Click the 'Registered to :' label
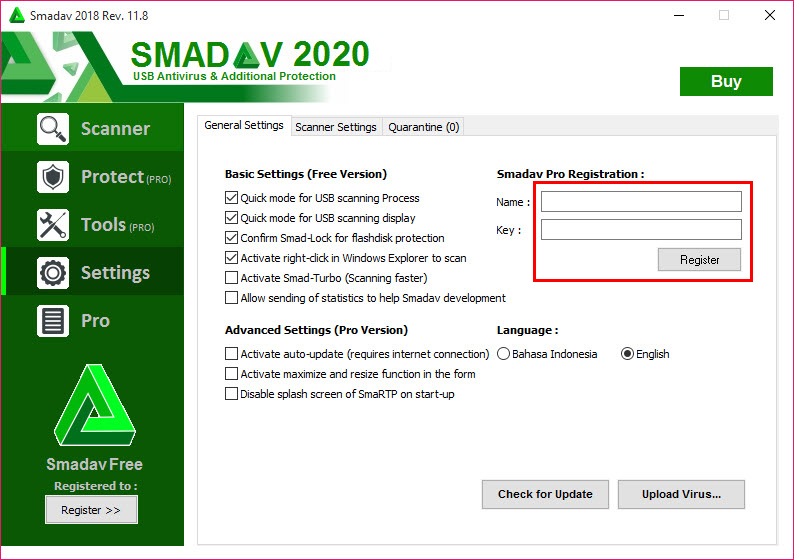This screenshot has width=794, height=560. (96, 486)
